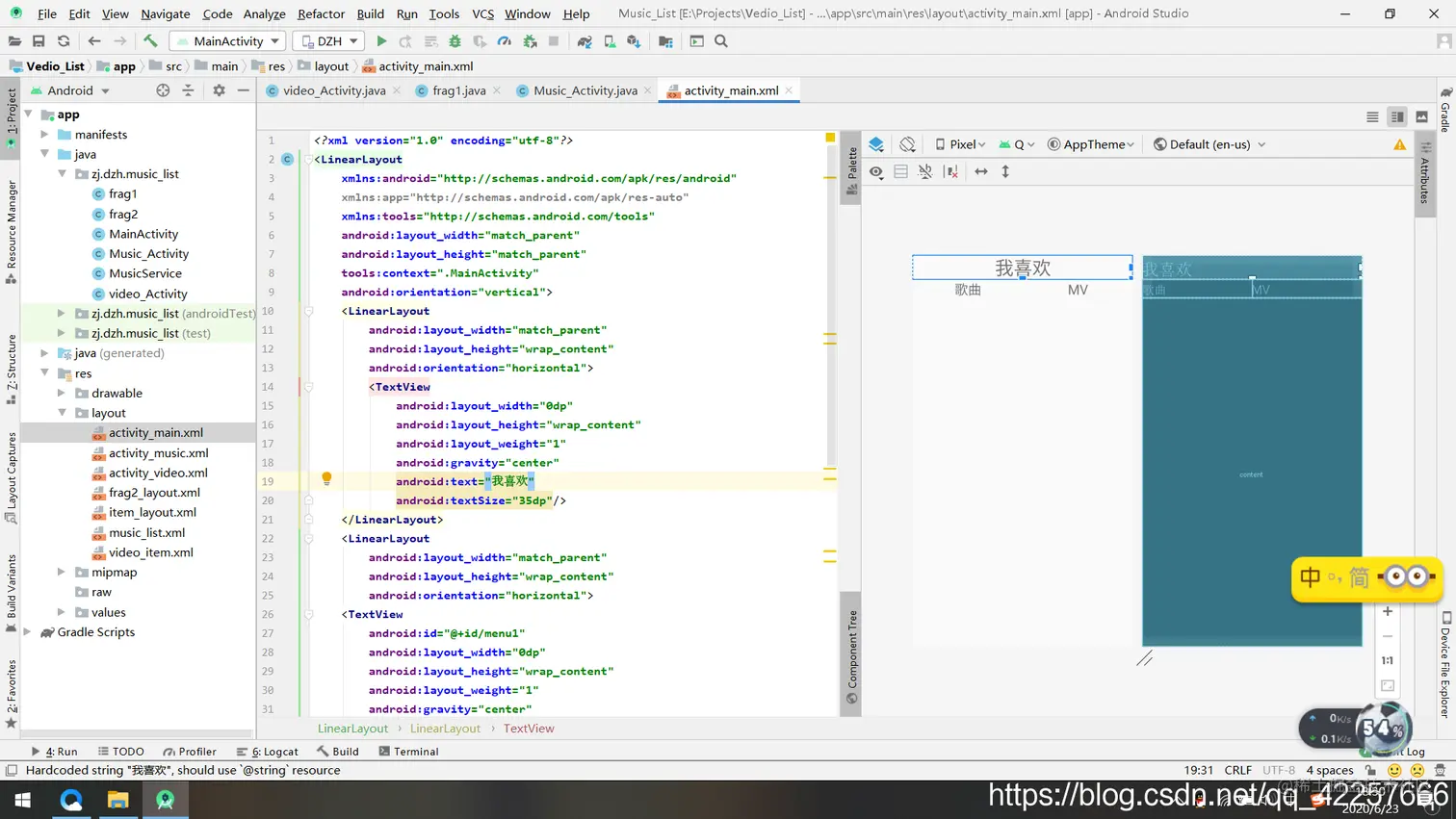This screenshot has height=819, width=1456.
Task: Switch to Code only editor view
Action: pos(1372,116)
